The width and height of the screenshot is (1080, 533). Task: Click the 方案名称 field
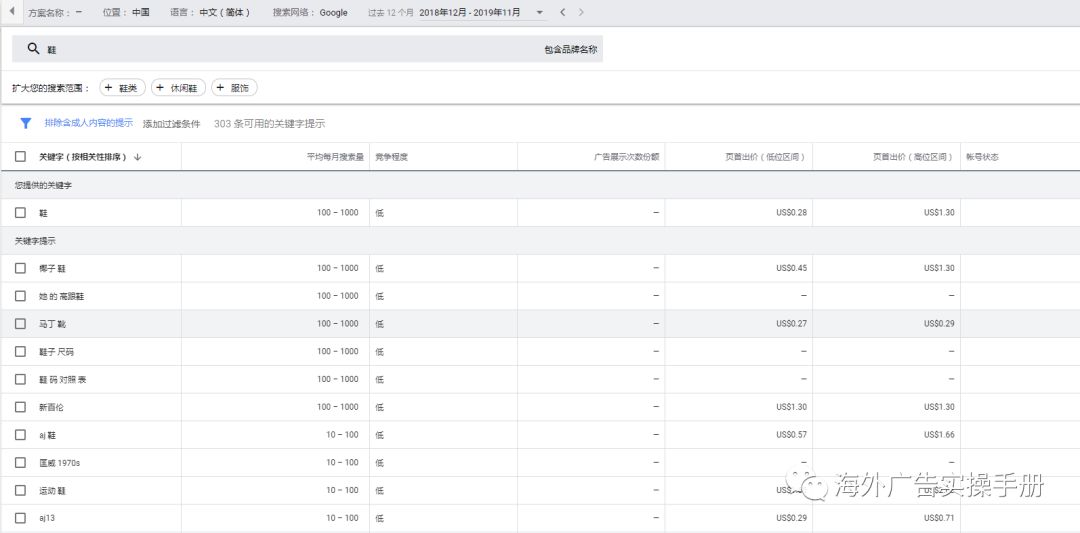coord(55,12)
